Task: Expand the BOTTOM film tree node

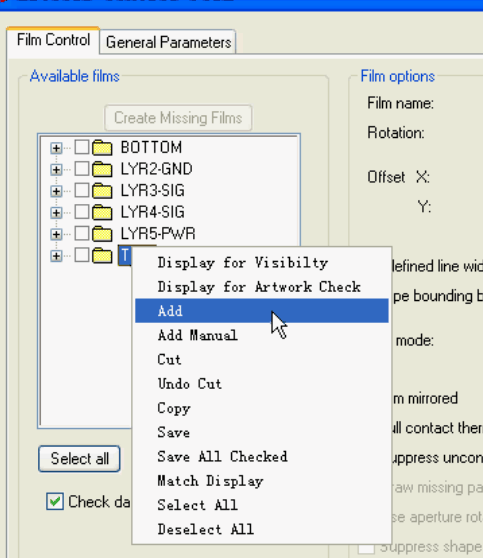Action: [56, 148]
